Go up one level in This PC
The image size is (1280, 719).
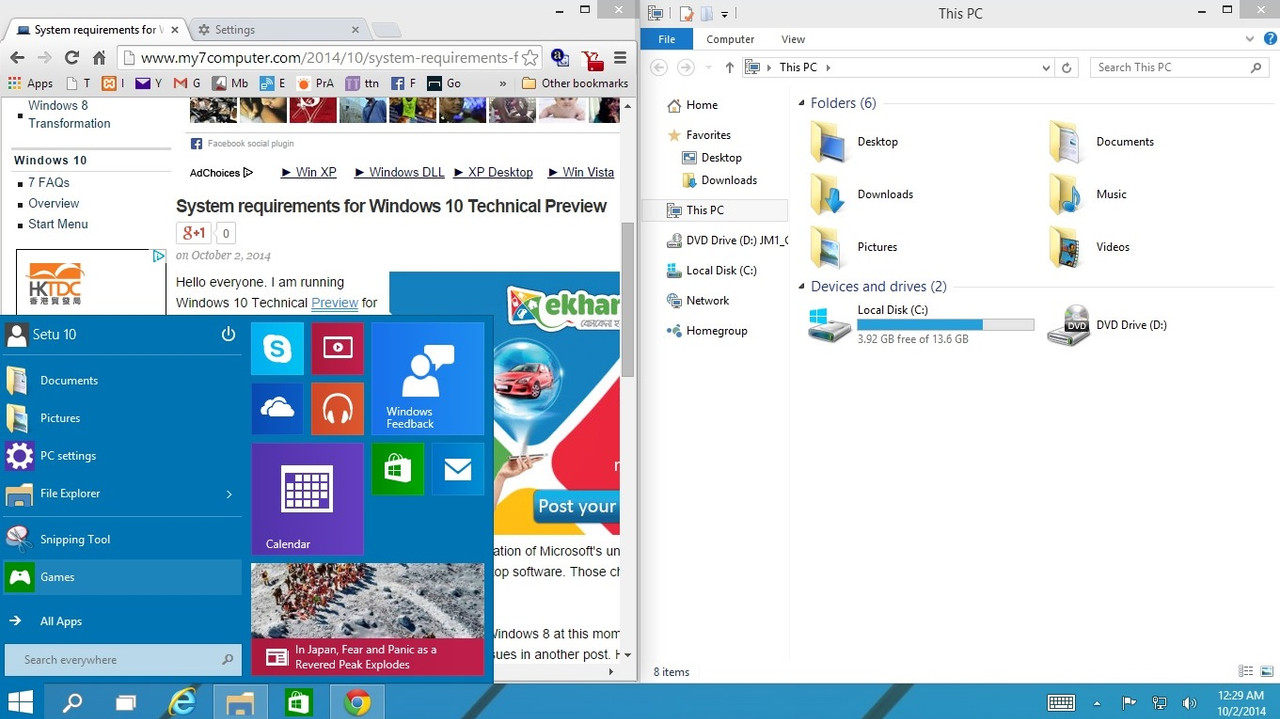(729, 67)
